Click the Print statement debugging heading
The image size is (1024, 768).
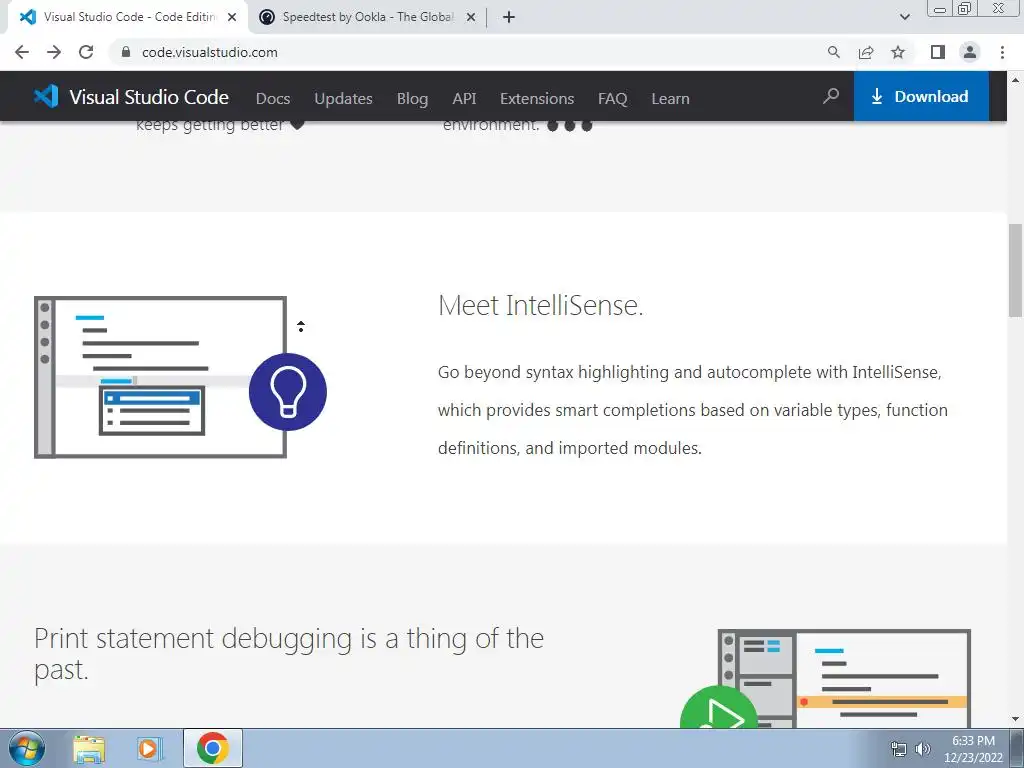pos(289,653)
